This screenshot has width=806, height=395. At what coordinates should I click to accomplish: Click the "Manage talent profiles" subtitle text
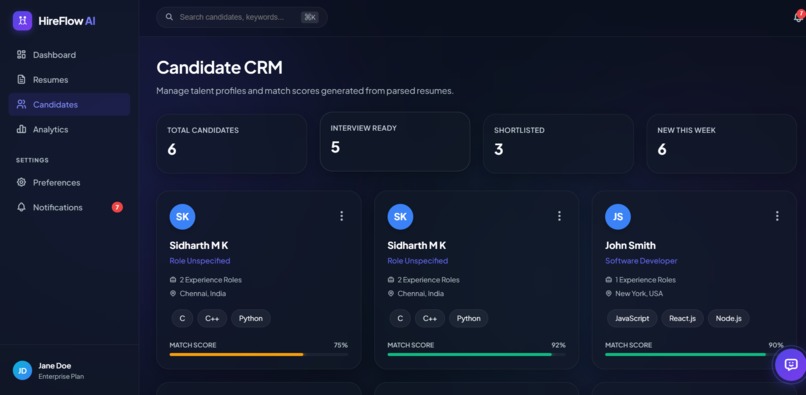pos(305,91)
